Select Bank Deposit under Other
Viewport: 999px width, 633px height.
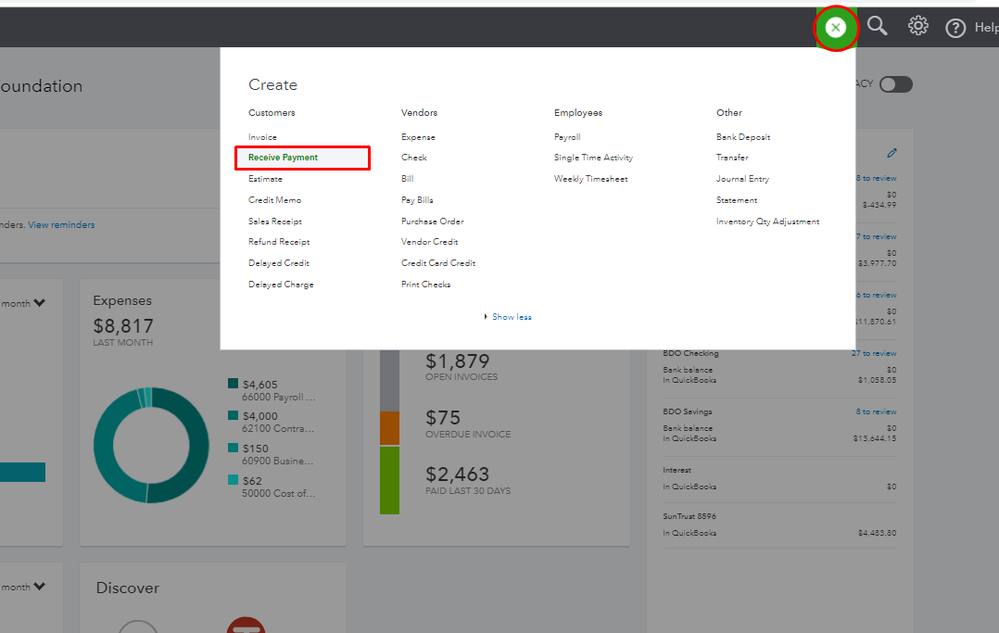(743, 137)
